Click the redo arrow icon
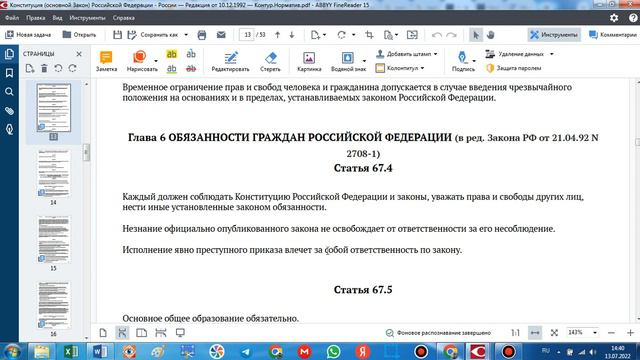640x360 pixels. coord(451,35)
